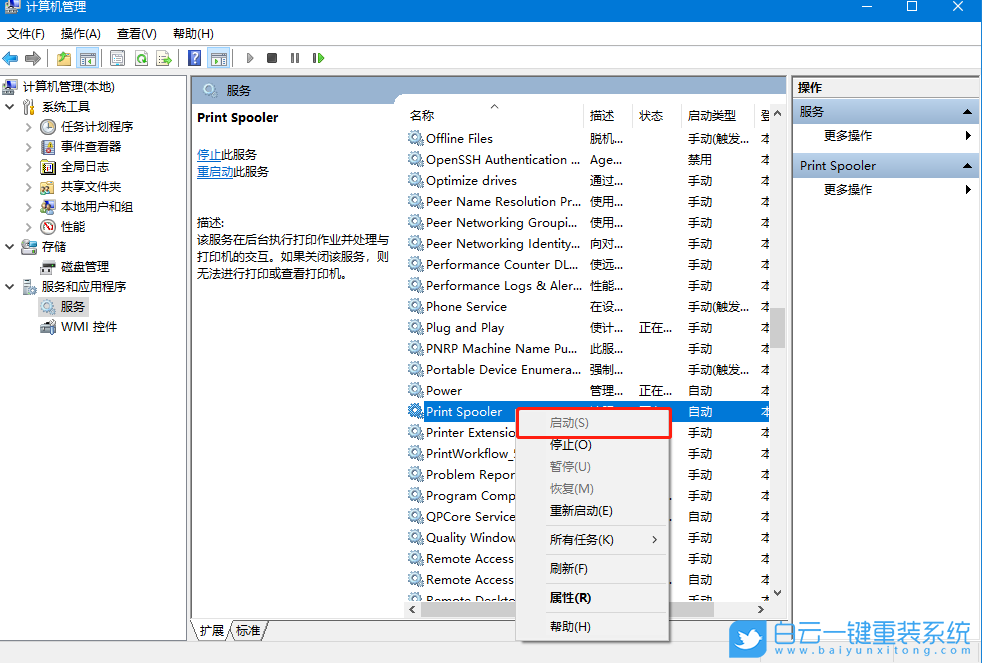
Task: Open Help via the blue question mark icon
Action: tap(194, 58)
